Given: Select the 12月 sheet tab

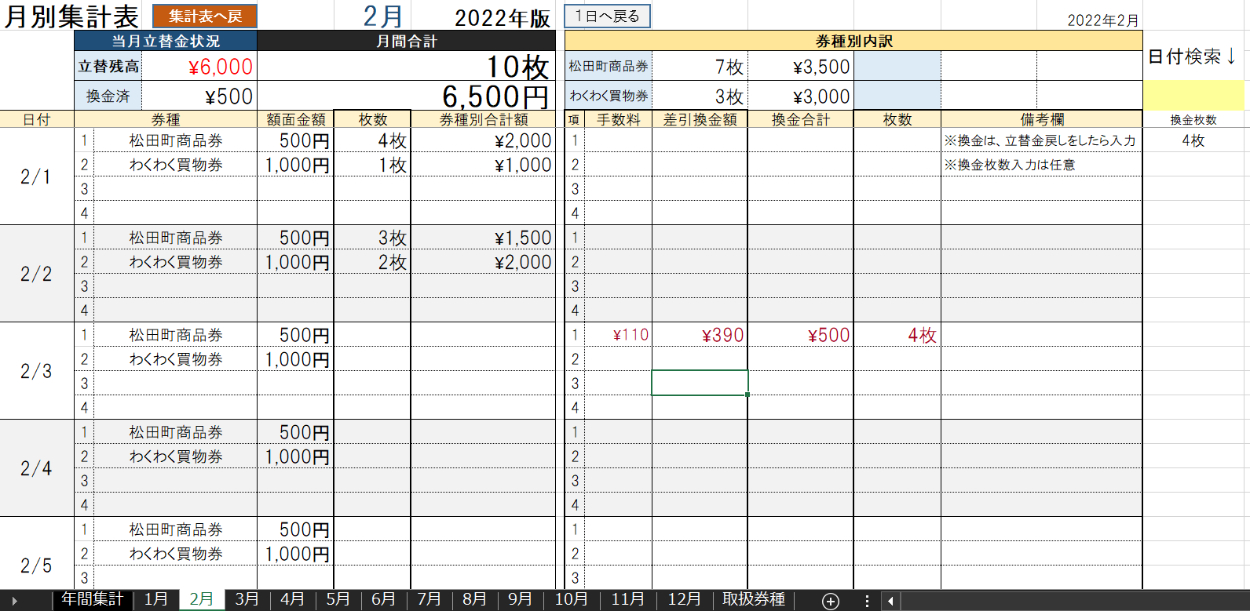Looking at the screenshot, I should point(684,600).
